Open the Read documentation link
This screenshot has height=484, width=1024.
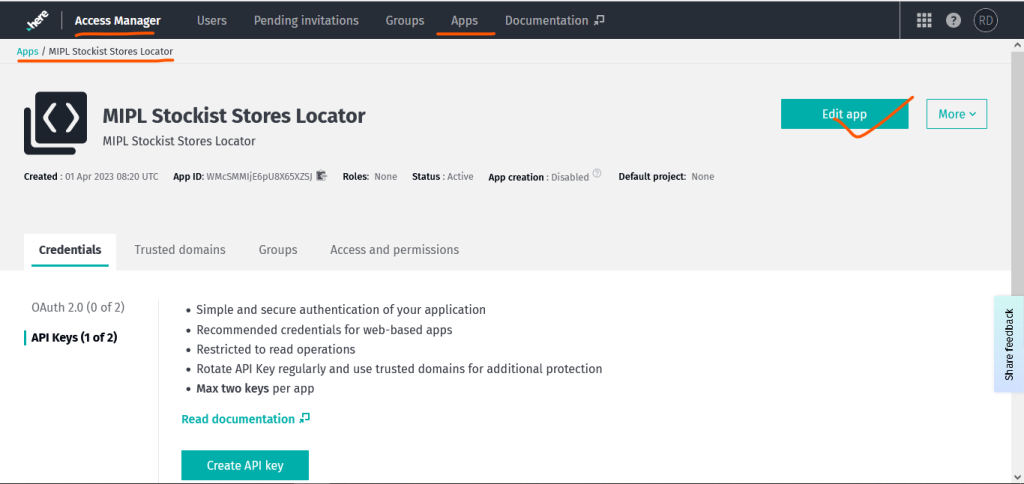[246, 419]
